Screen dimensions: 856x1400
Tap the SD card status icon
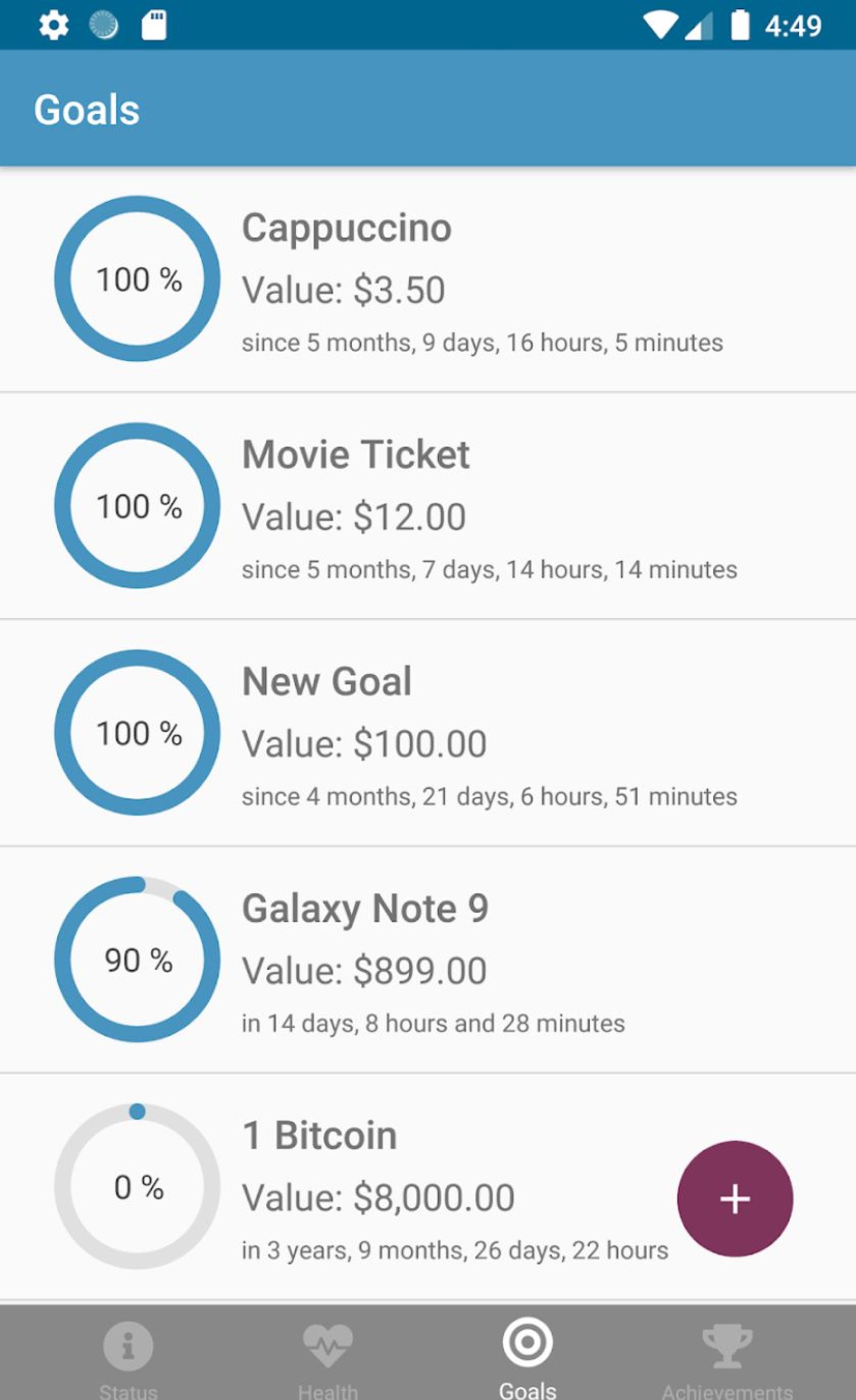tap(154, 25)
